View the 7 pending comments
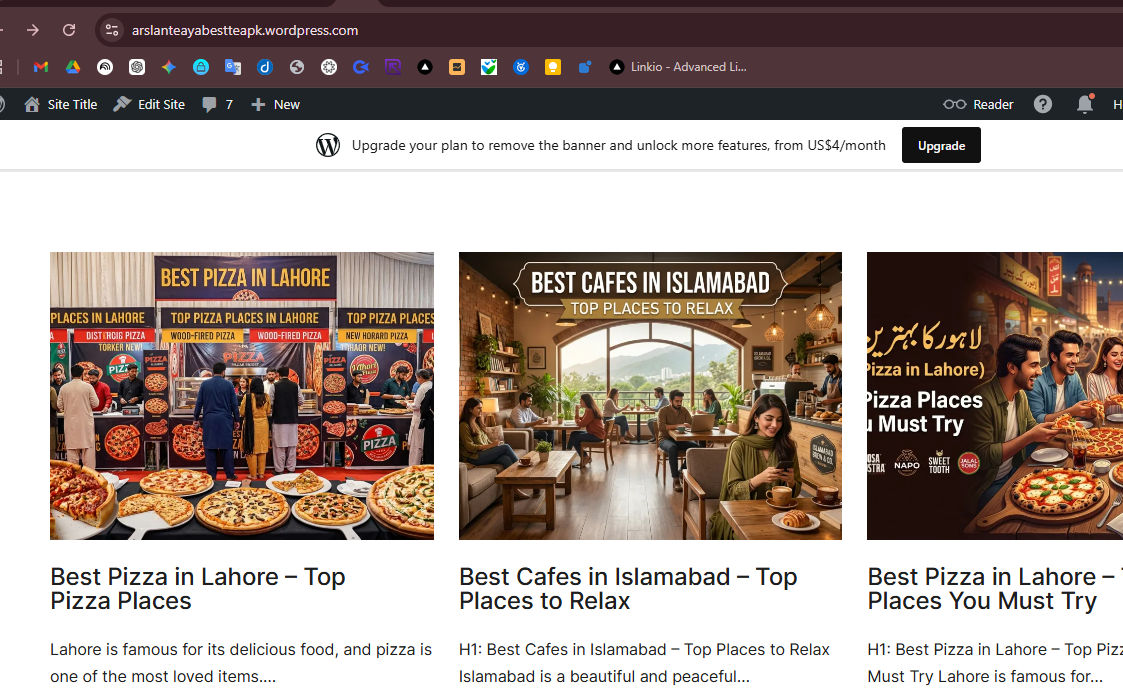The image size is (1123, 695). [x=218, y=105]
